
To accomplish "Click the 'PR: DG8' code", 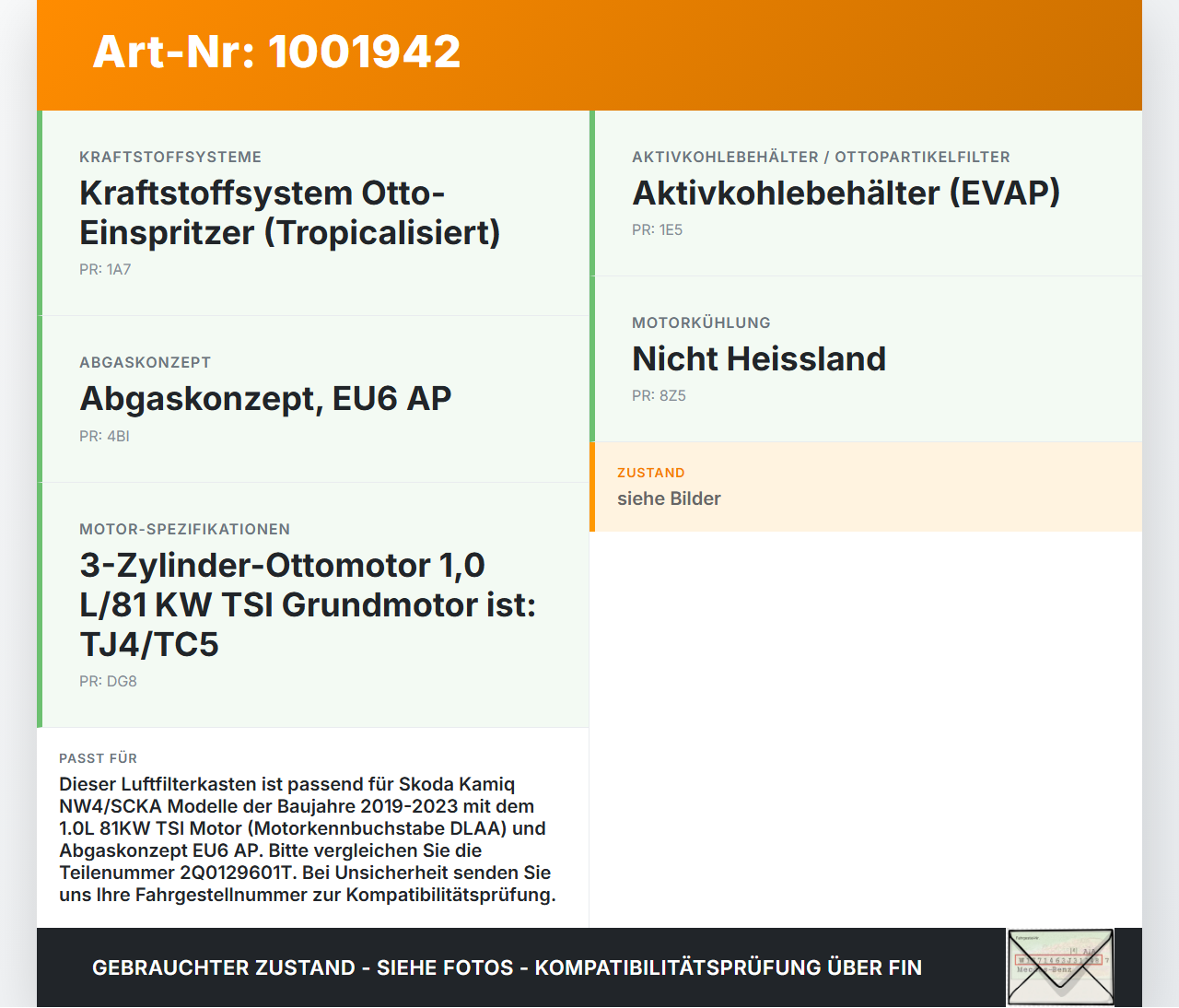I will [x=108, y=682].
